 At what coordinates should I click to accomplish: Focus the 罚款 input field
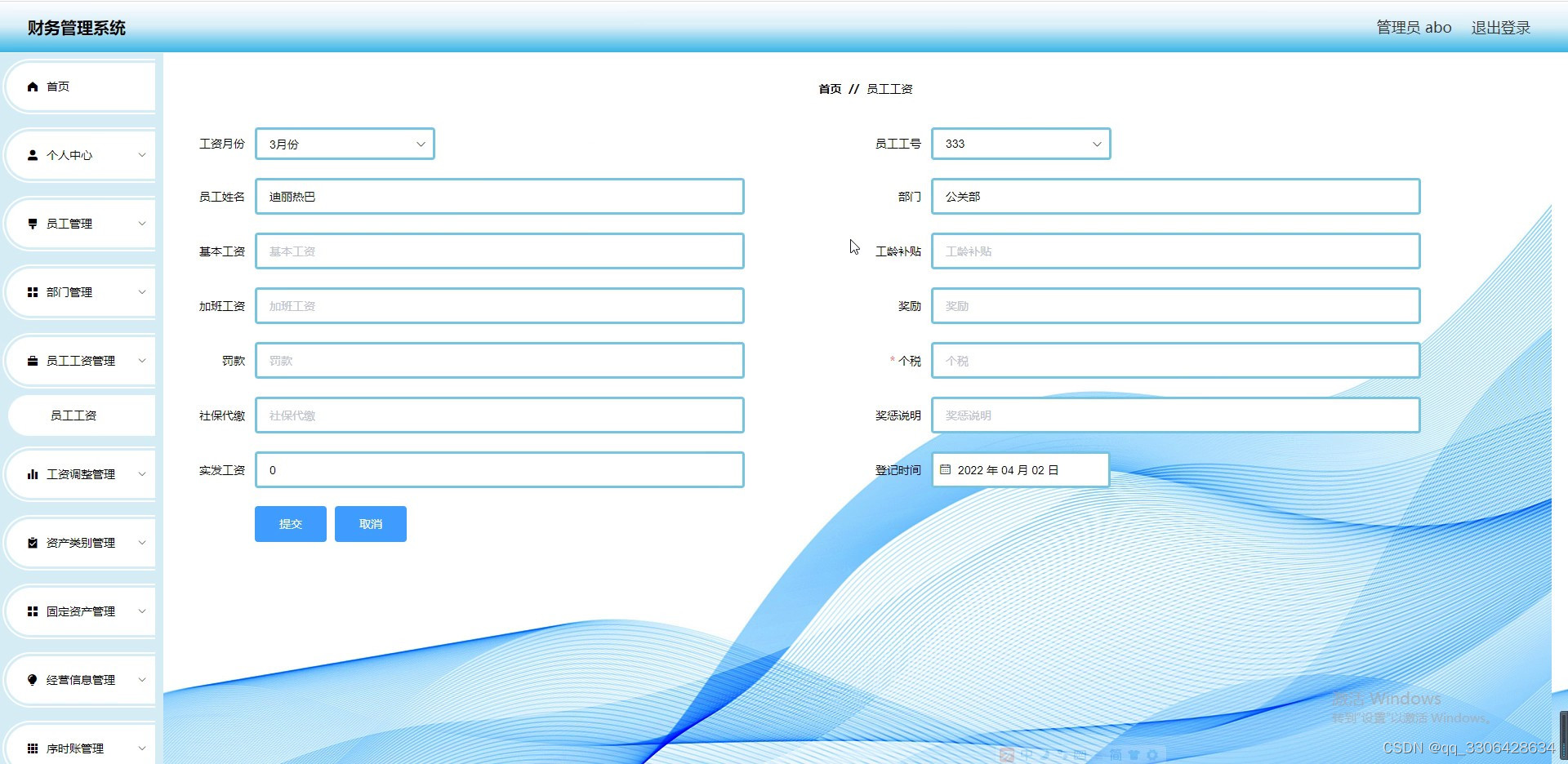click(500, 361)
